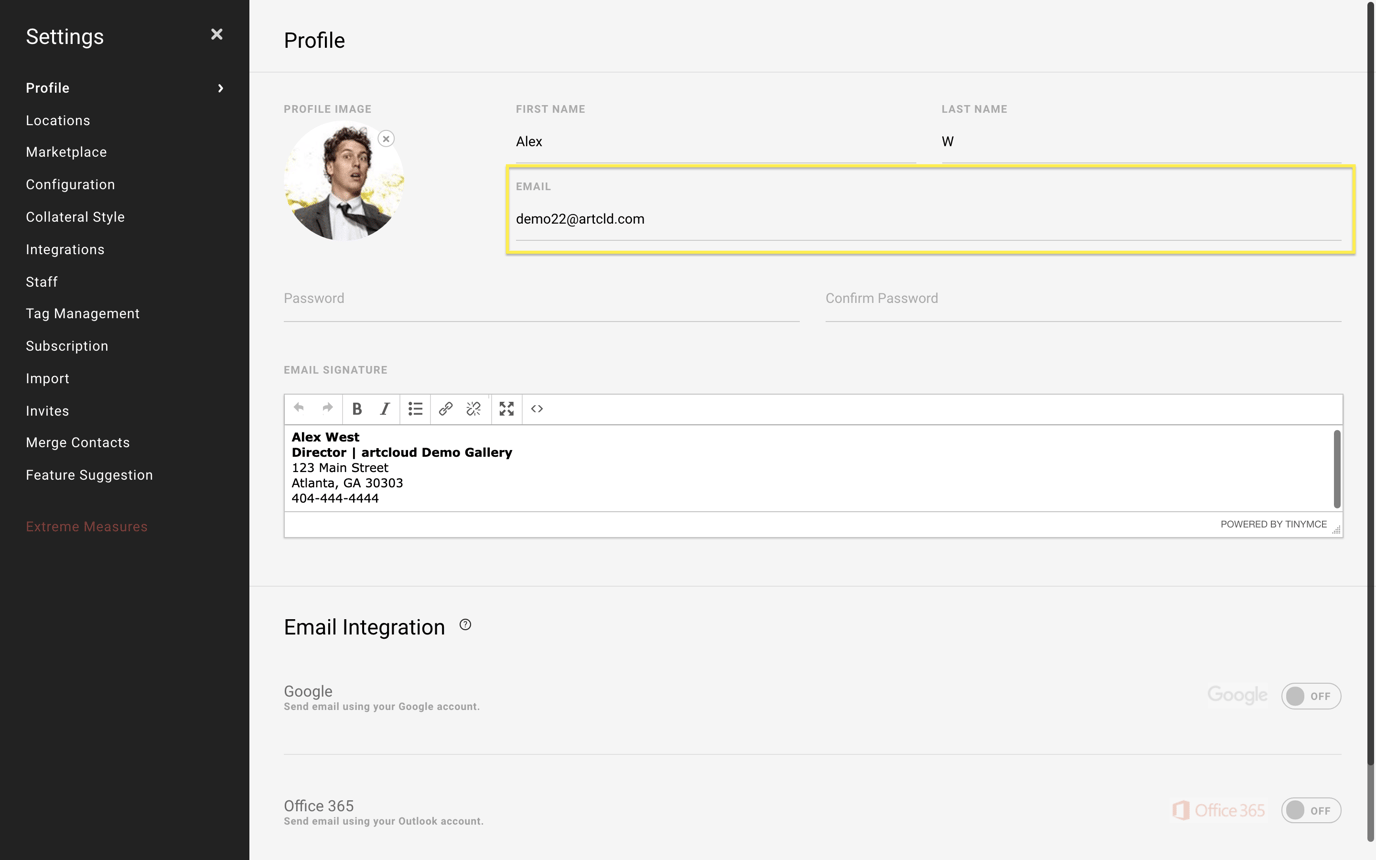
Task: Click the Extreme Measures link
Action: (x=86, y=526)
